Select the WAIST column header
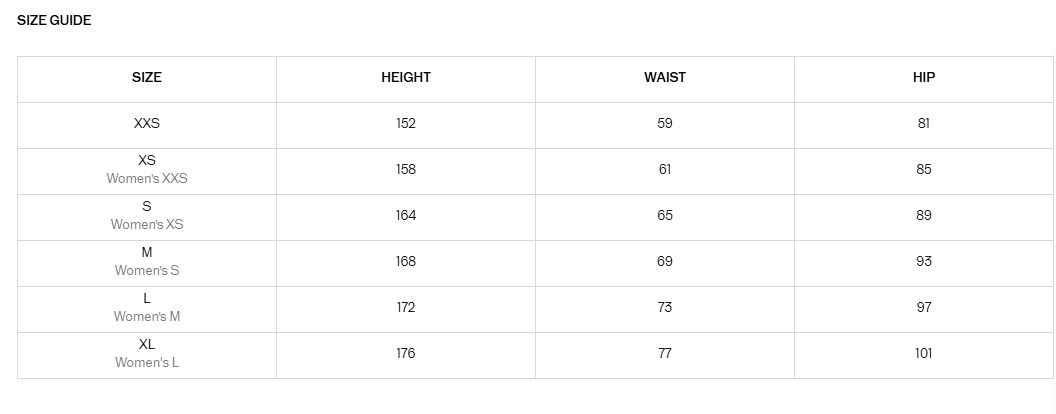The height and width of the screenshot is (414, 1056). (x=665, y=78)
